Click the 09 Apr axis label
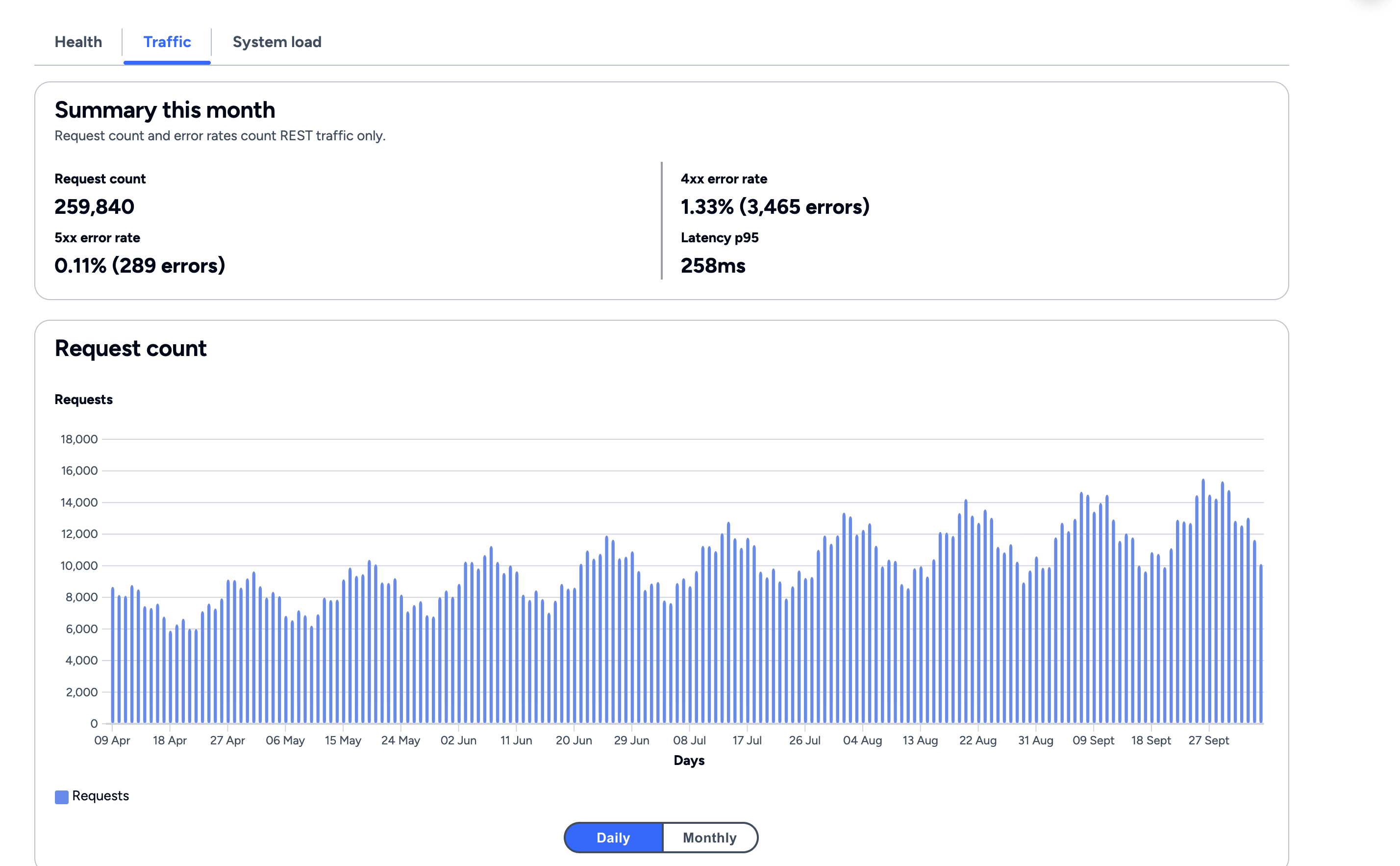This screenshot has height=866, width=1400. [x=112, y=740]
